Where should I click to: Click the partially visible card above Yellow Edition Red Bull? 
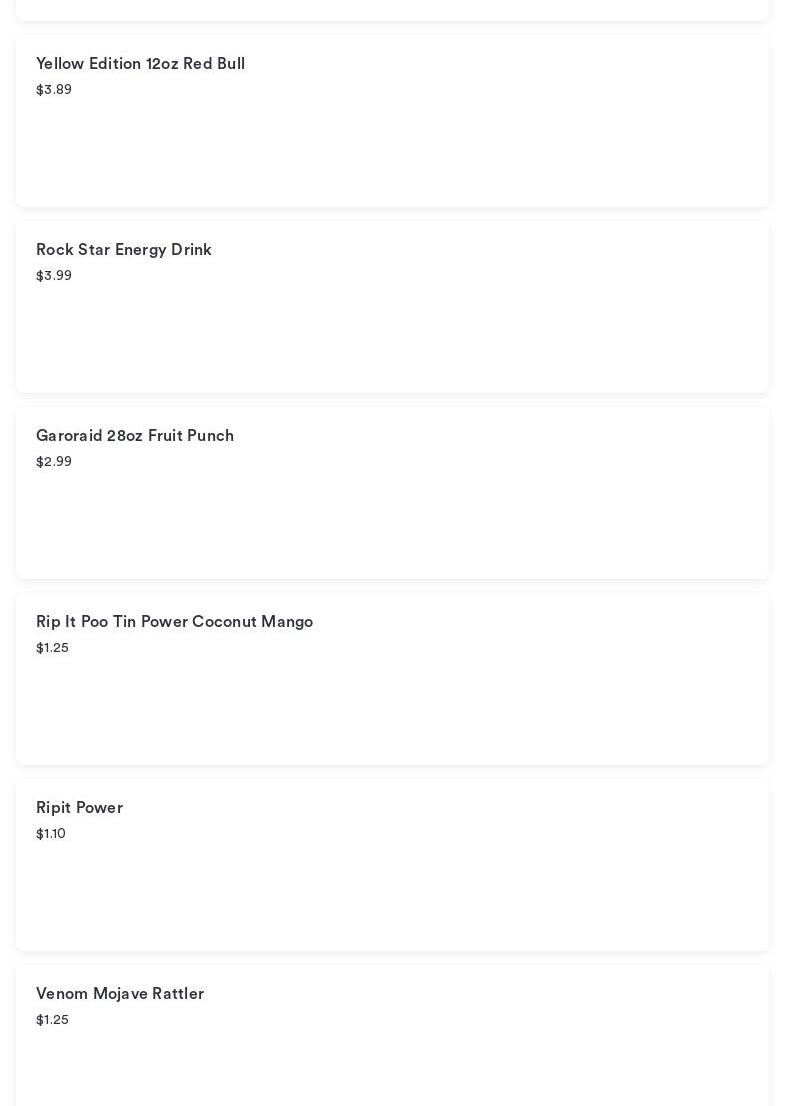[x=392, y=9]
